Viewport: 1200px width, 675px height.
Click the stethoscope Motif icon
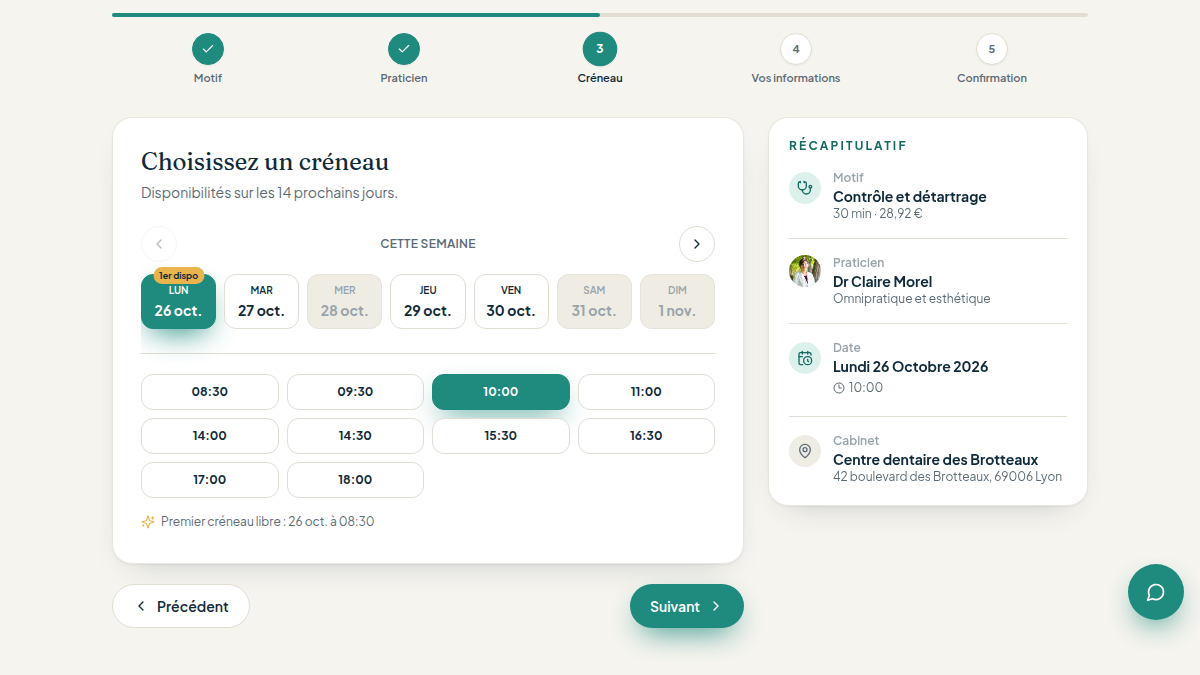[805, 188]
